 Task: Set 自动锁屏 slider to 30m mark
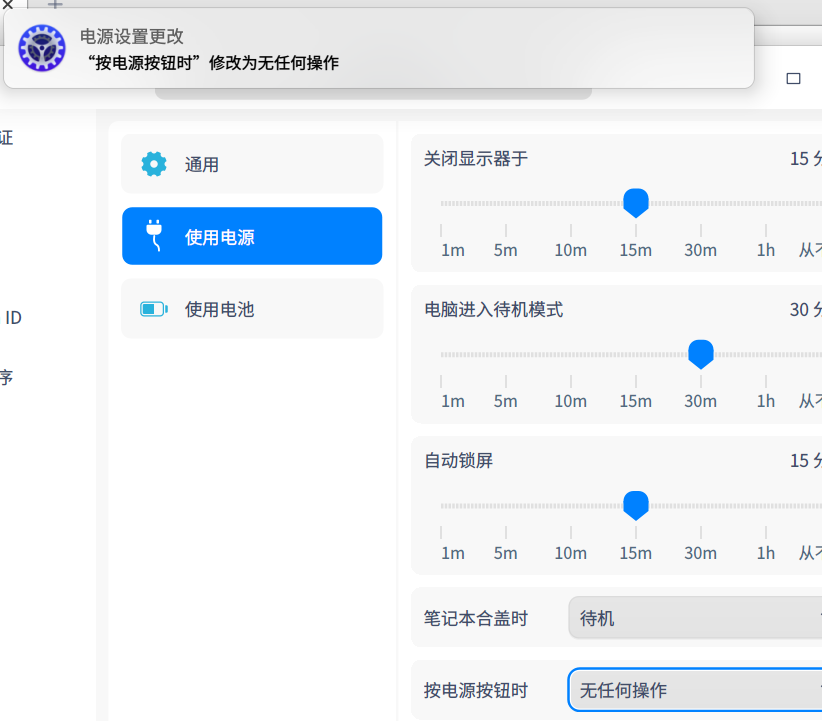pyautogui.click(x=701, y=506)
